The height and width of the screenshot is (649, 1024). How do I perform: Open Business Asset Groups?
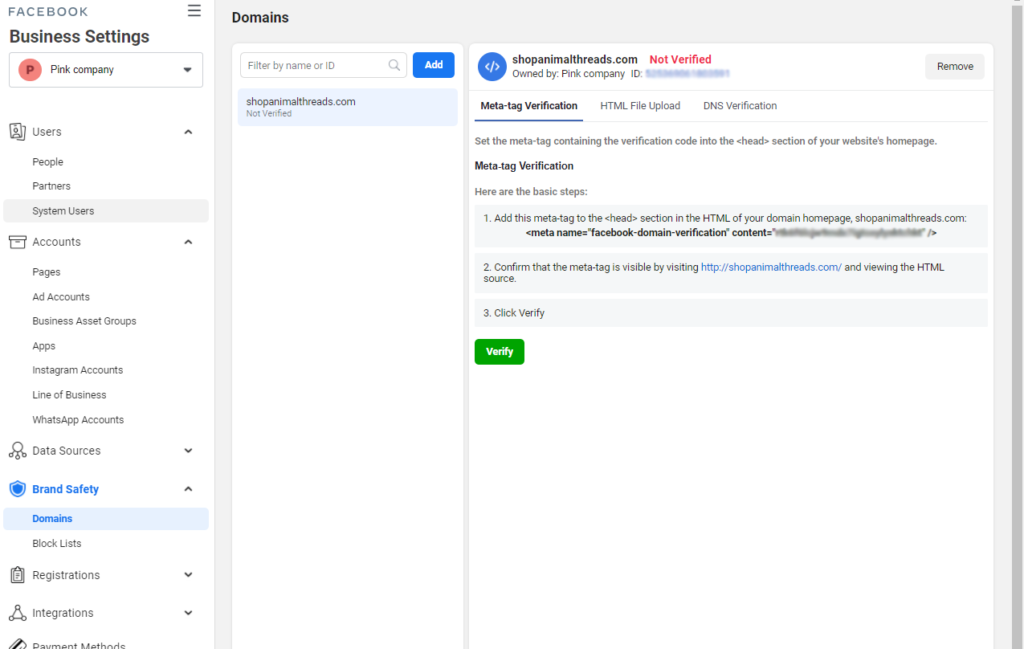click(x=84, y=321)
